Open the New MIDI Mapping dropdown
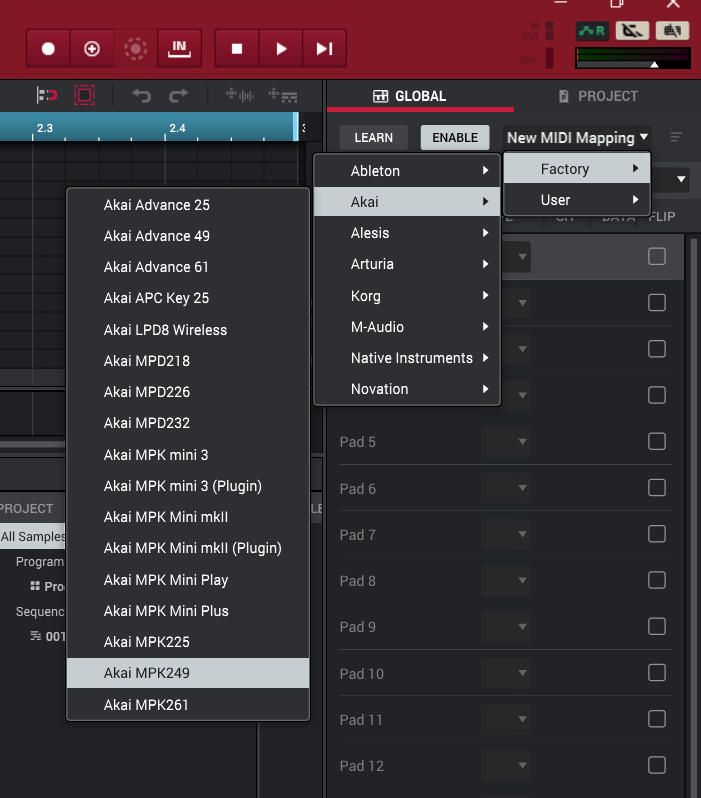This screenshot has width=701, height=798. click(577, 137)
